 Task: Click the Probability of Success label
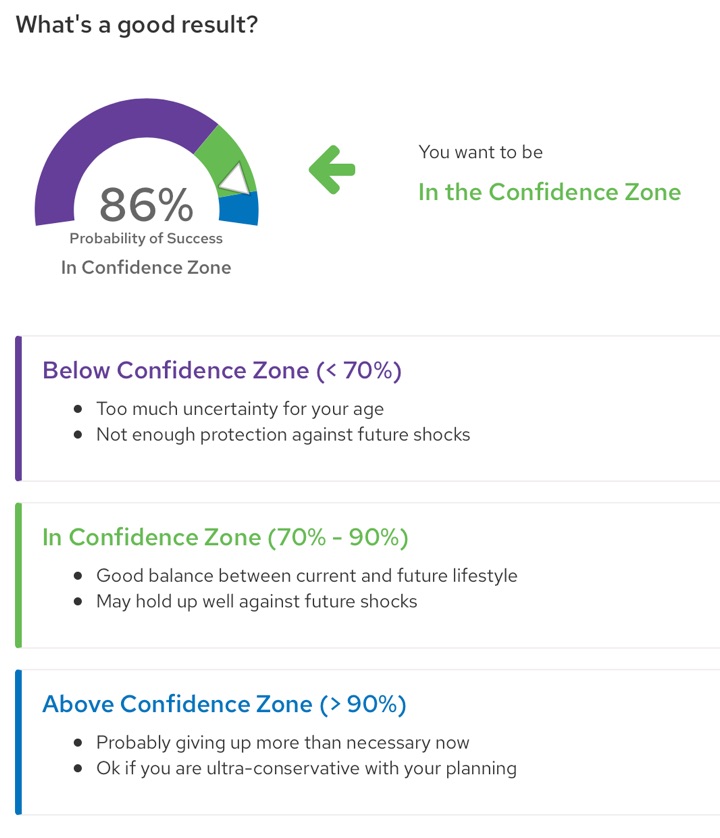pyautogui.click(x=146, y=238)
